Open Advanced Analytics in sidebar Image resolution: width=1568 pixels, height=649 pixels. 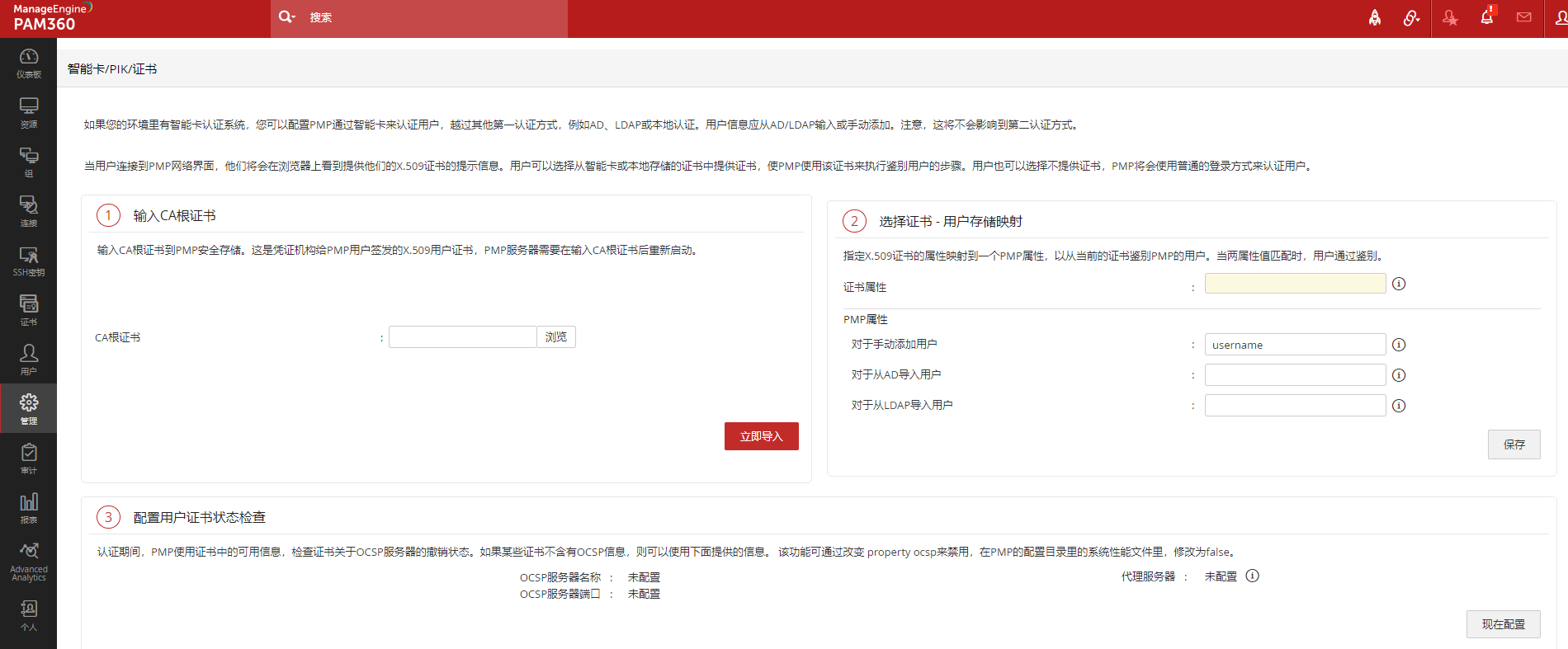[x=28, y=561]
